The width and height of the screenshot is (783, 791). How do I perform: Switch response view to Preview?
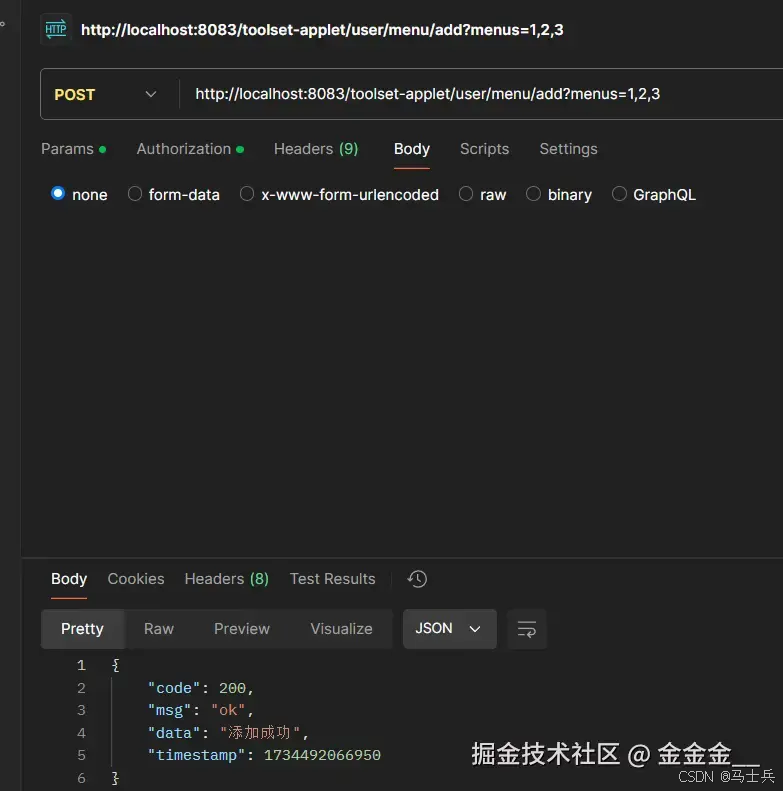[242, 629]
